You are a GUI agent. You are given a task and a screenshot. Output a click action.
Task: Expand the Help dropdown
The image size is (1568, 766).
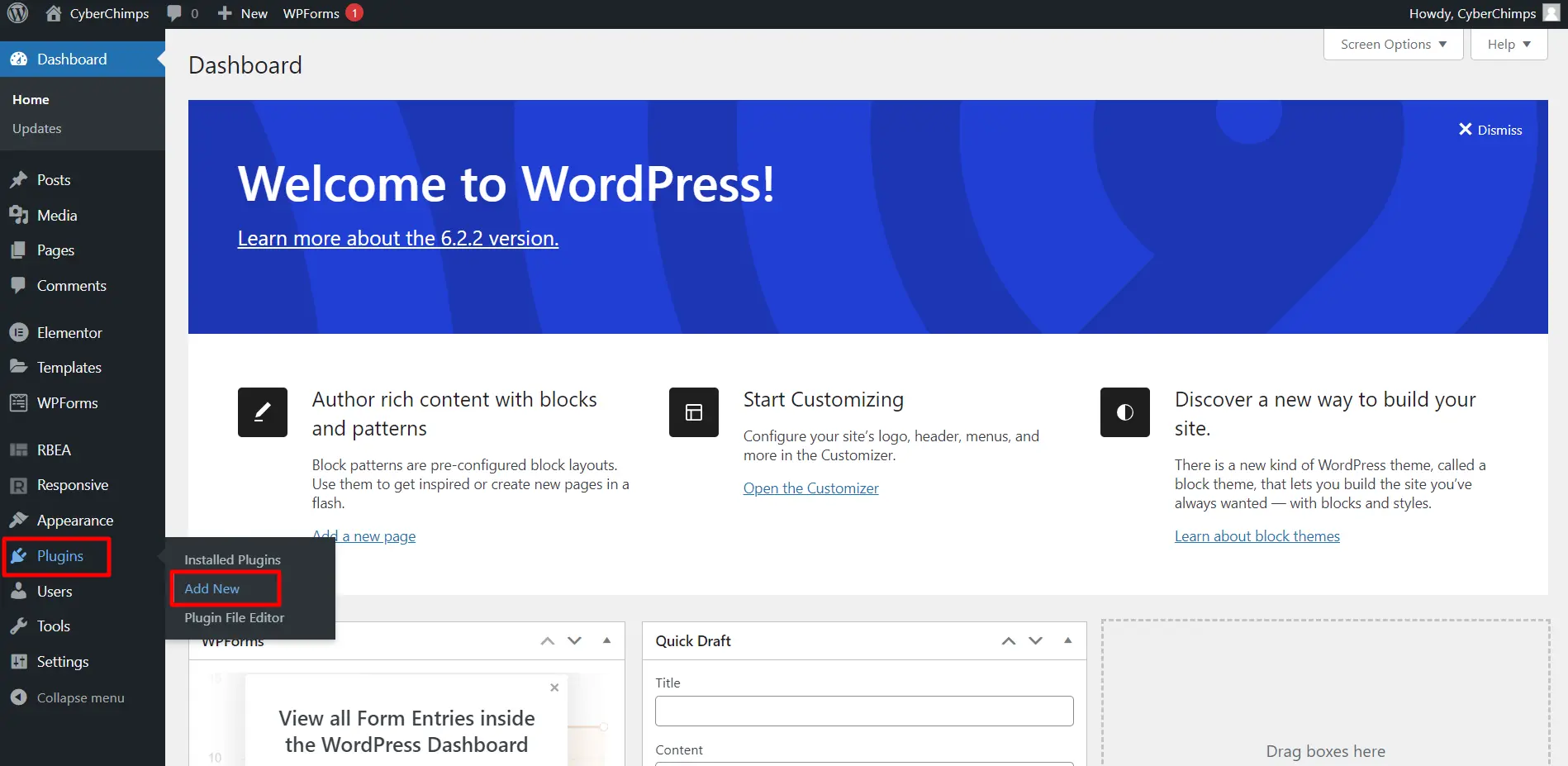pyautogui.click(x=1509, y=45)
